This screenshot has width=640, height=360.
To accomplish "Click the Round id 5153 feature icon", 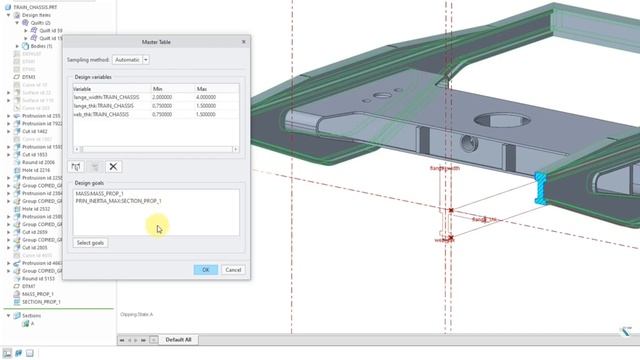I will 17,278.
